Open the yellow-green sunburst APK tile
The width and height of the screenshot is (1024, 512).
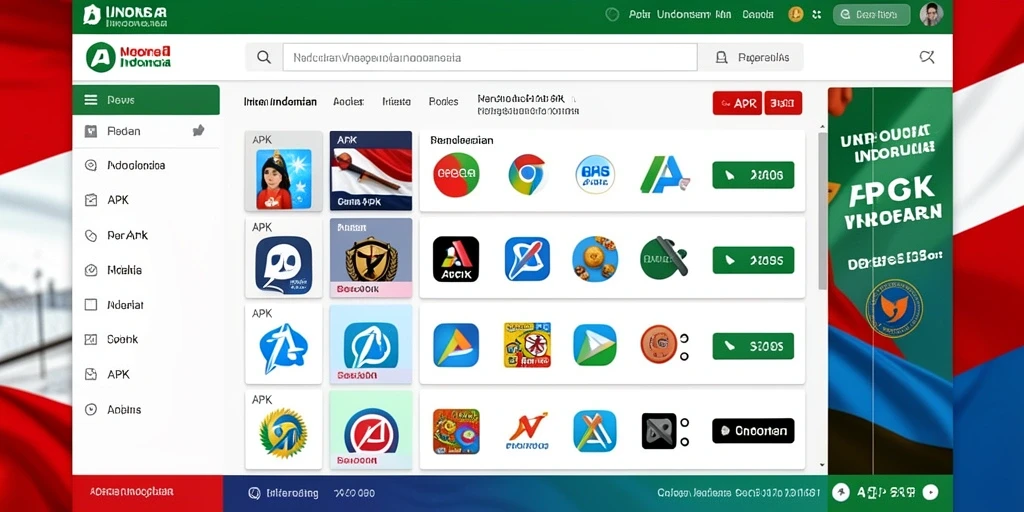(283, 430)
